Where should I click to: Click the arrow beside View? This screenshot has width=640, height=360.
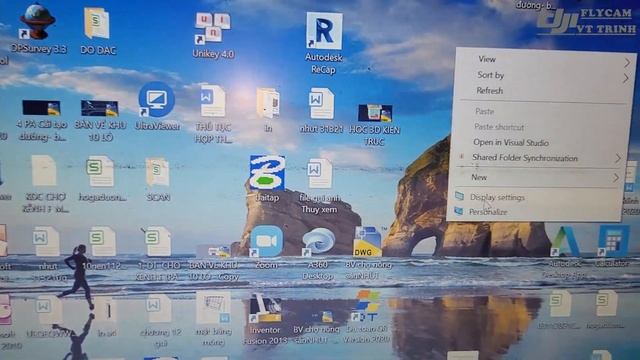[x=627, y=62]
